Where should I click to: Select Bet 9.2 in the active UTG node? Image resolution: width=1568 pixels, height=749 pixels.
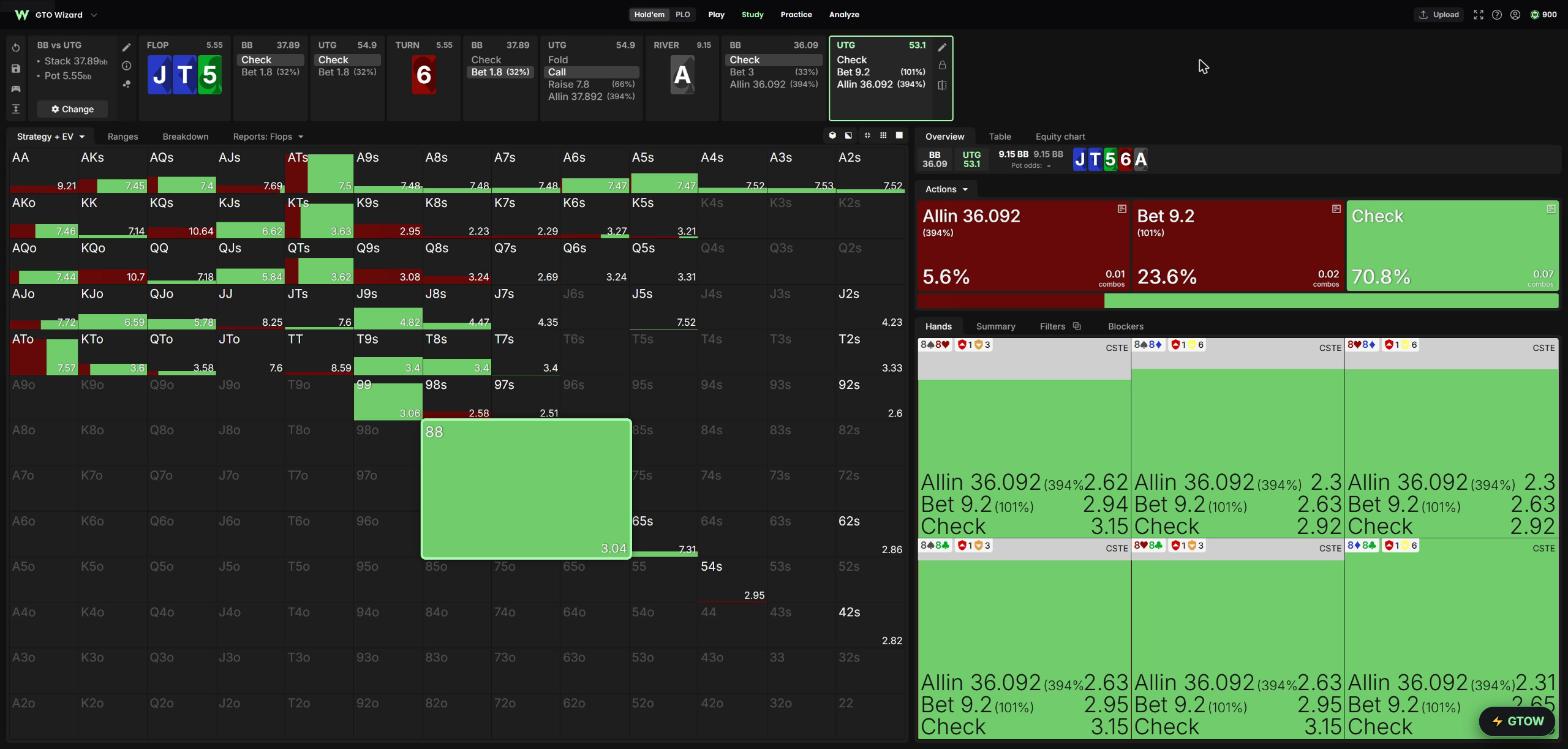[882, 72]
